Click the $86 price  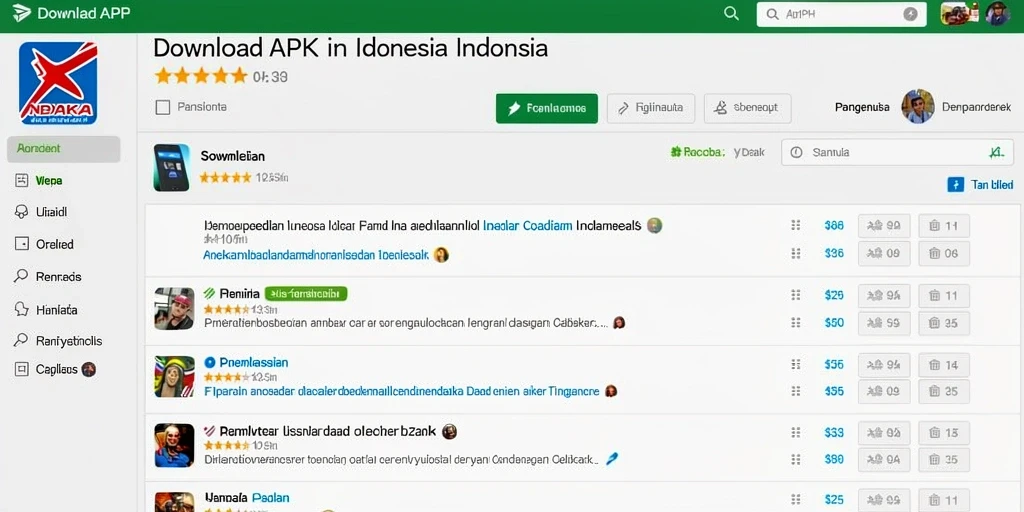tap(834, 225)
